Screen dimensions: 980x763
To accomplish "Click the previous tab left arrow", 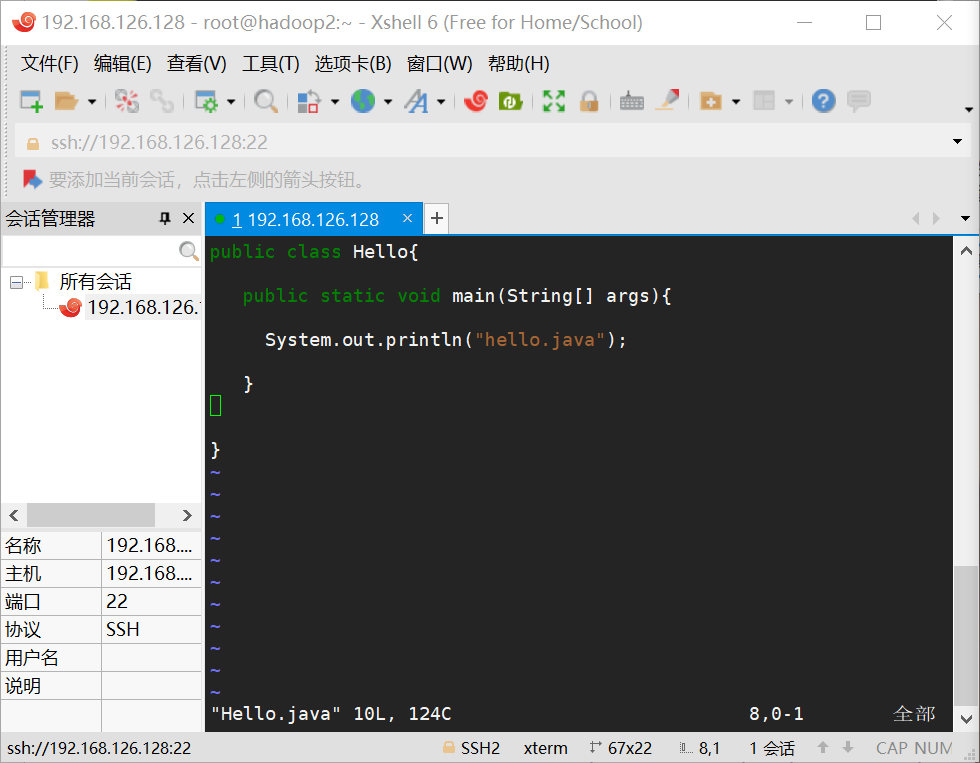I will click(916, 219).
